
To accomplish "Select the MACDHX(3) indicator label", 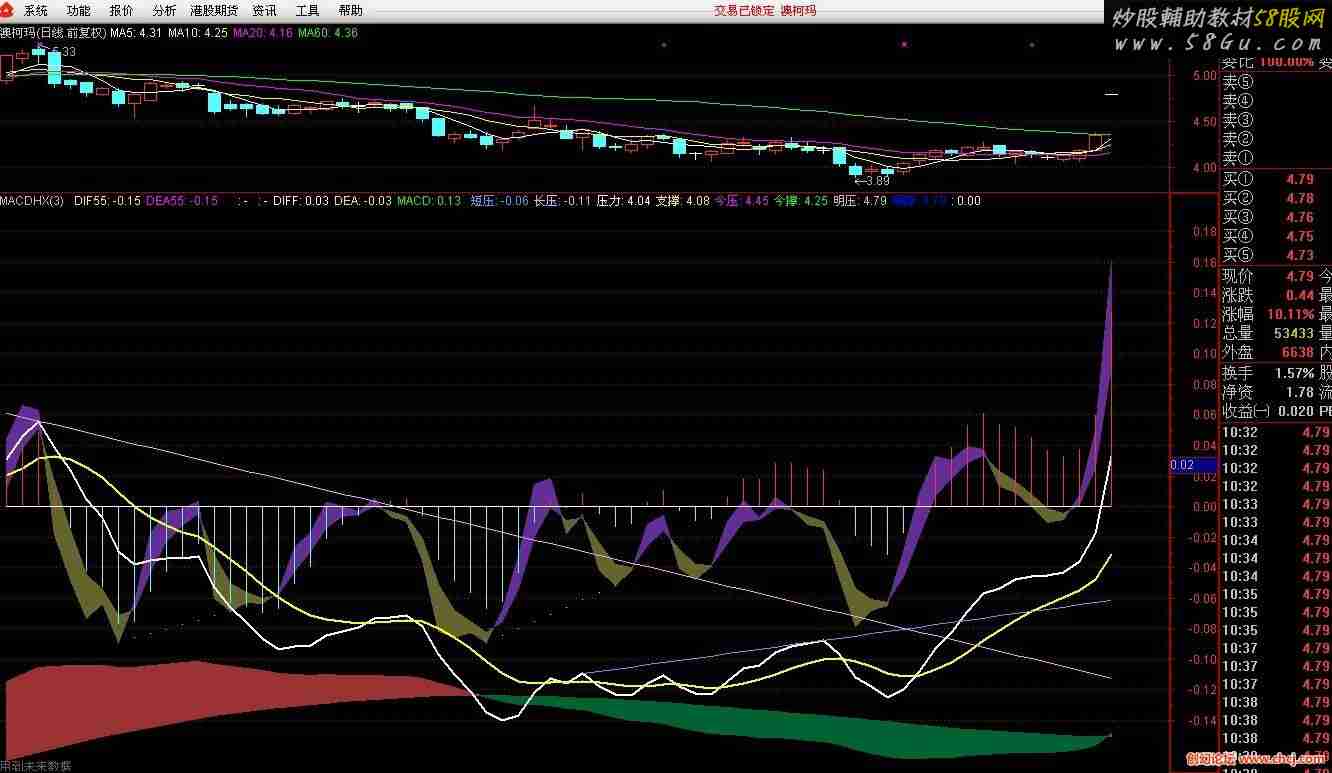I will pos(32,201).
